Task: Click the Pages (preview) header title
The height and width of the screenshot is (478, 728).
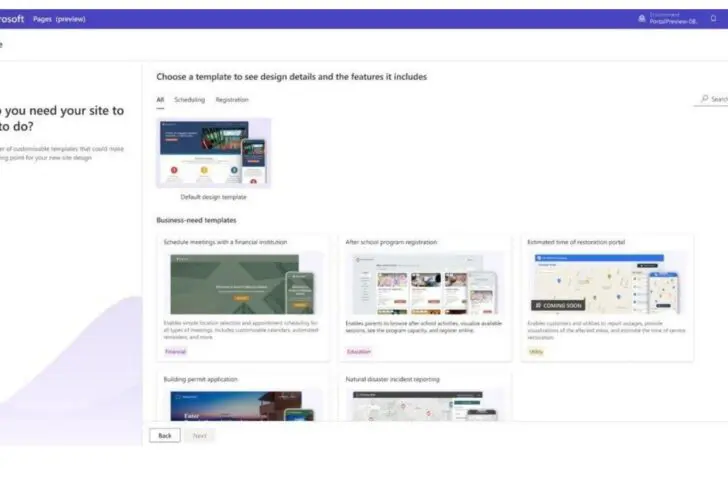Action: pyautogui.click(x=59, y=19)
